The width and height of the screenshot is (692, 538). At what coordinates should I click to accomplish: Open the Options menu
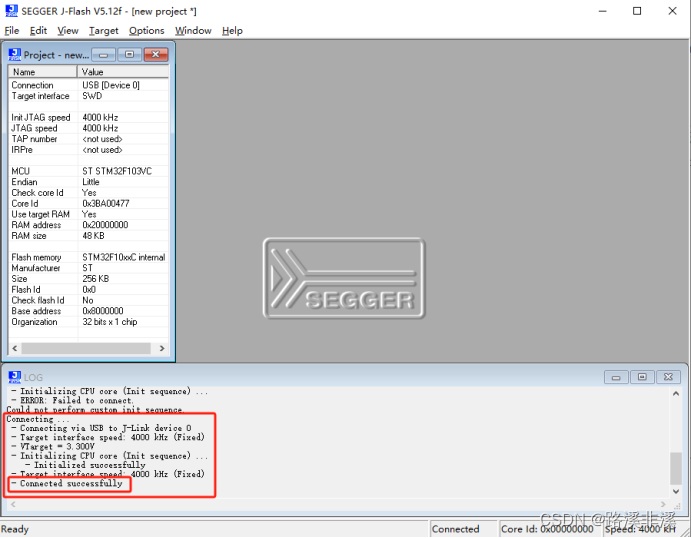(x=147, y=30)
